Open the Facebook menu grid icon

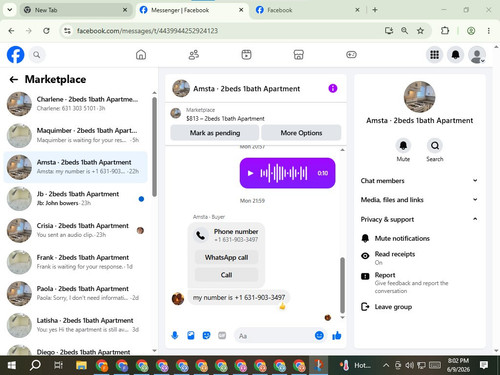coord(434,55)
